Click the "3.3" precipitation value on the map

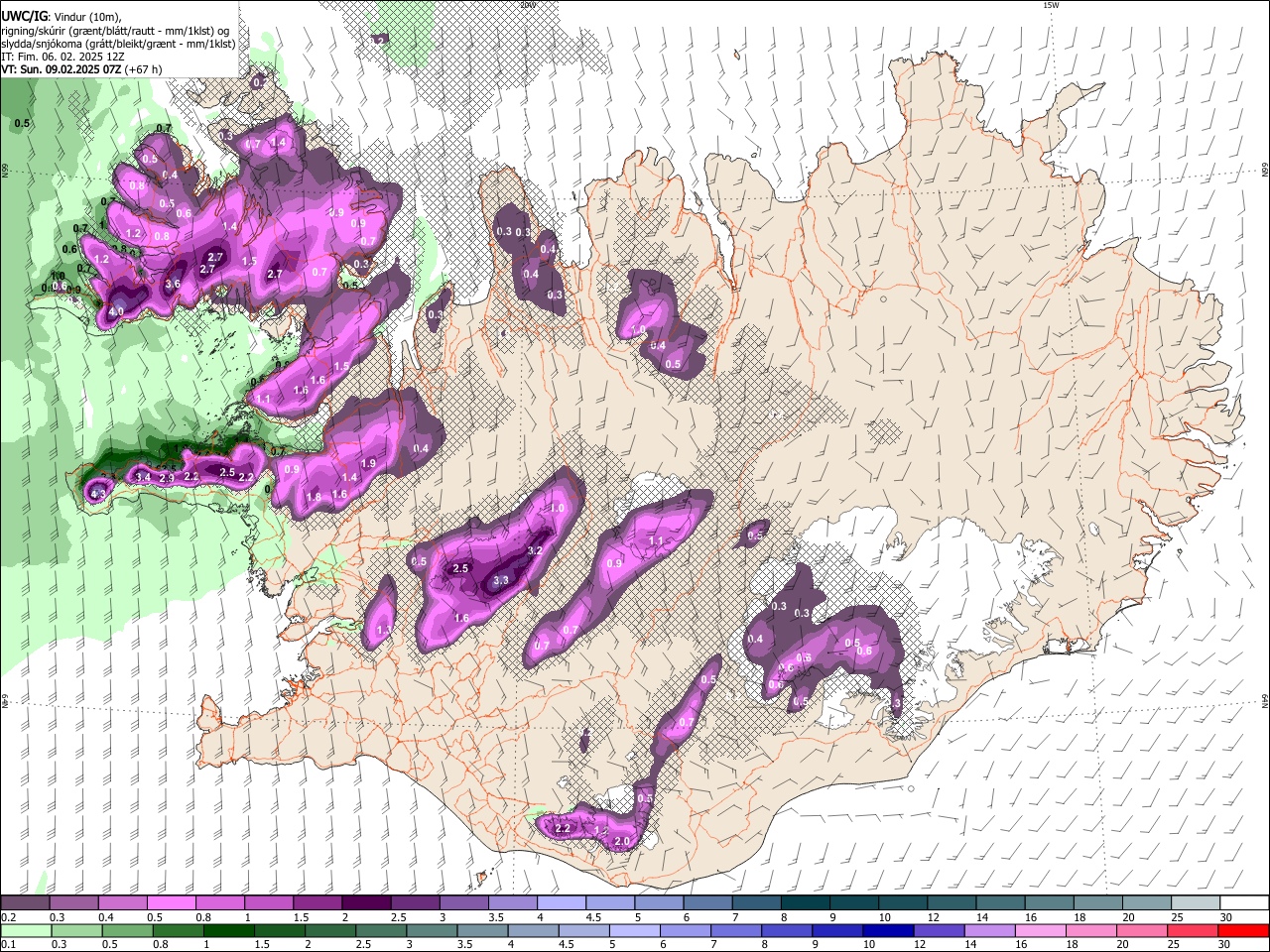click(x=501, y=580)
